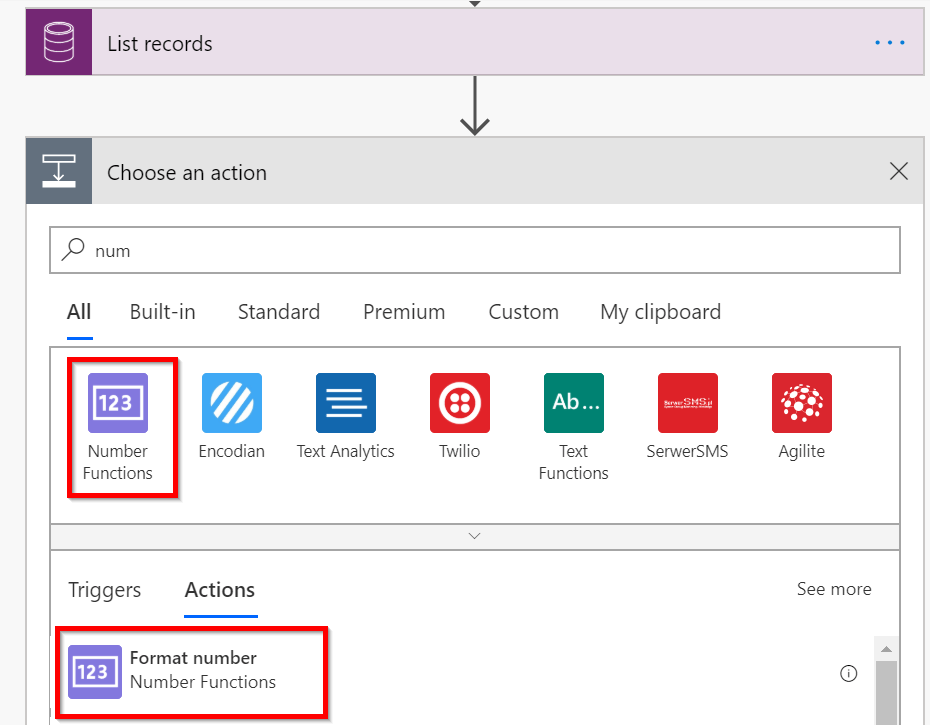The width and height of the screenshot is (930, 725).
Task: Collapse the connector list with the chevron
Action: click(474, 536)
